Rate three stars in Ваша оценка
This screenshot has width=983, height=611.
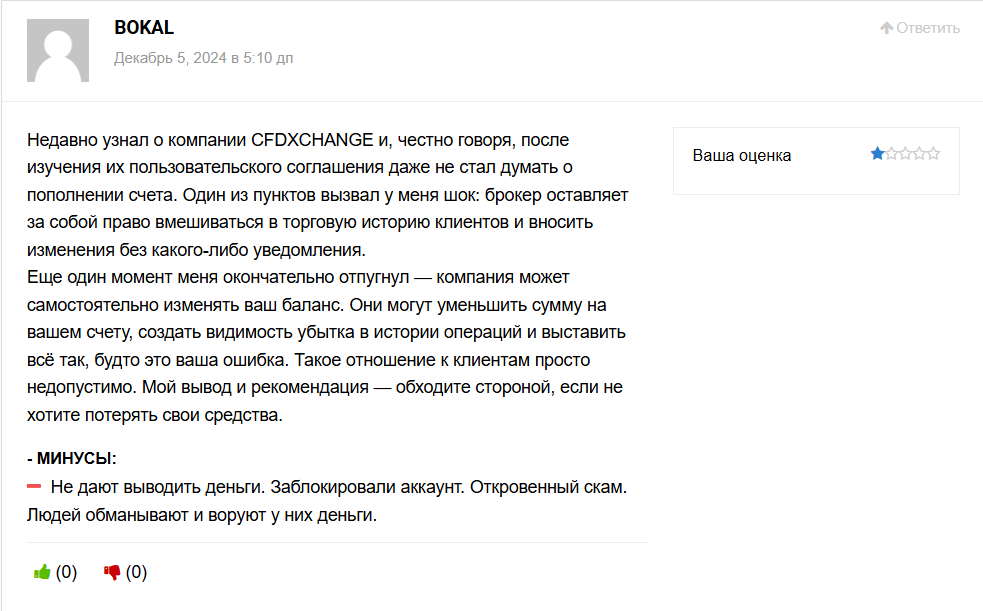pos(905,154)
